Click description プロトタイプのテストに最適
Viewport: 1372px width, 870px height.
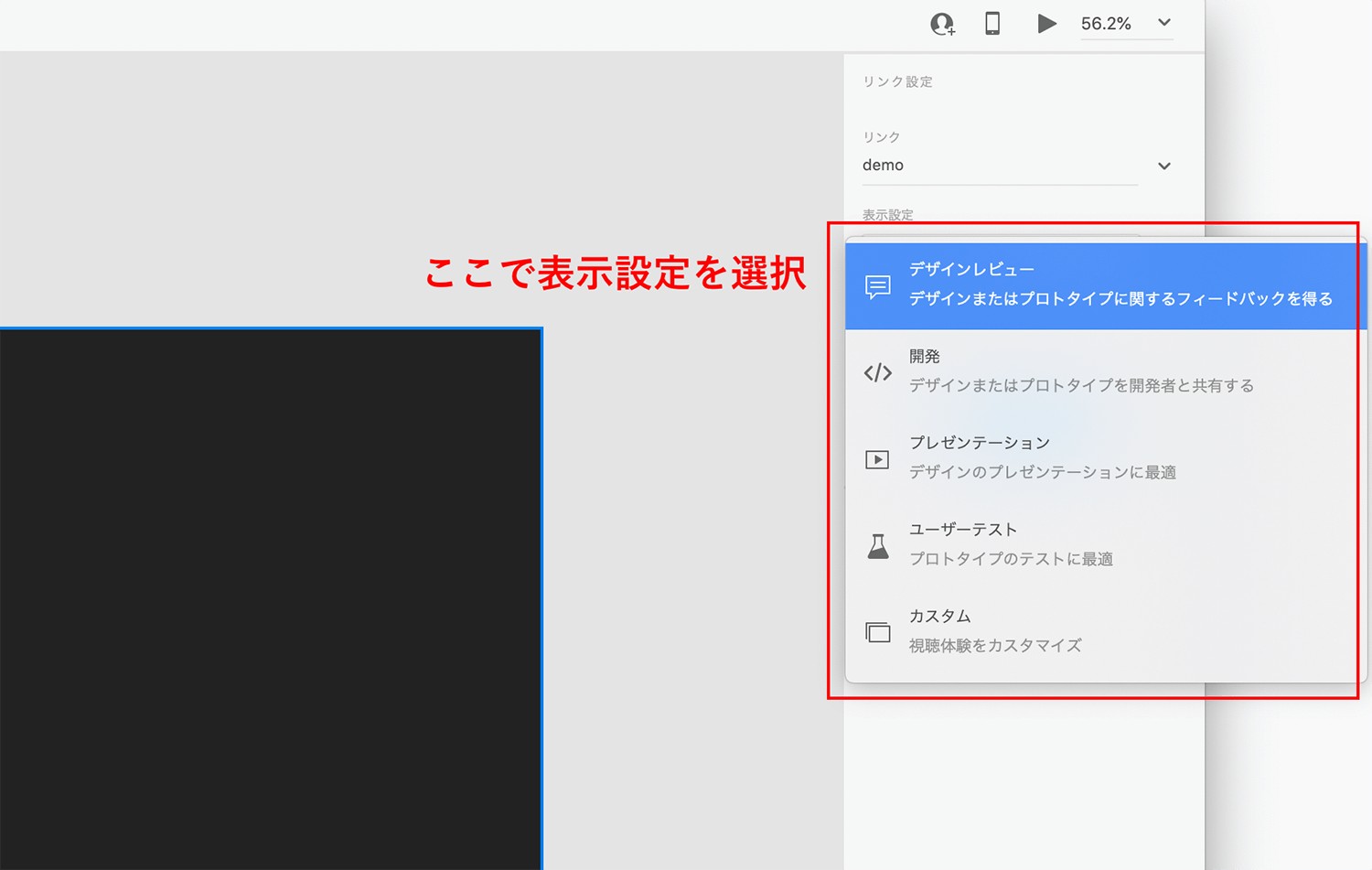tap(1011, 559)
